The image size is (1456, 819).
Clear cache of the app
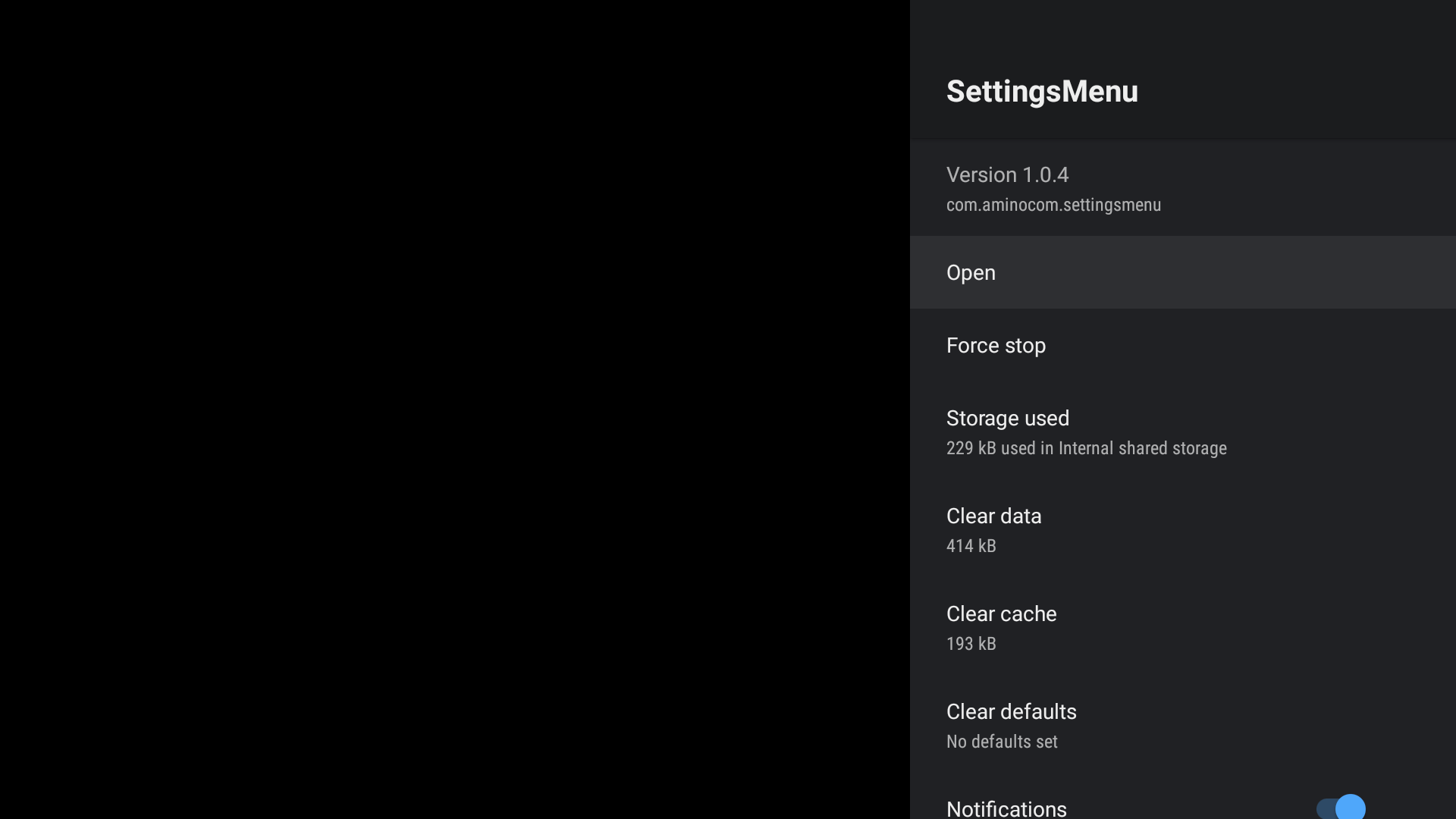[1183, 627]
